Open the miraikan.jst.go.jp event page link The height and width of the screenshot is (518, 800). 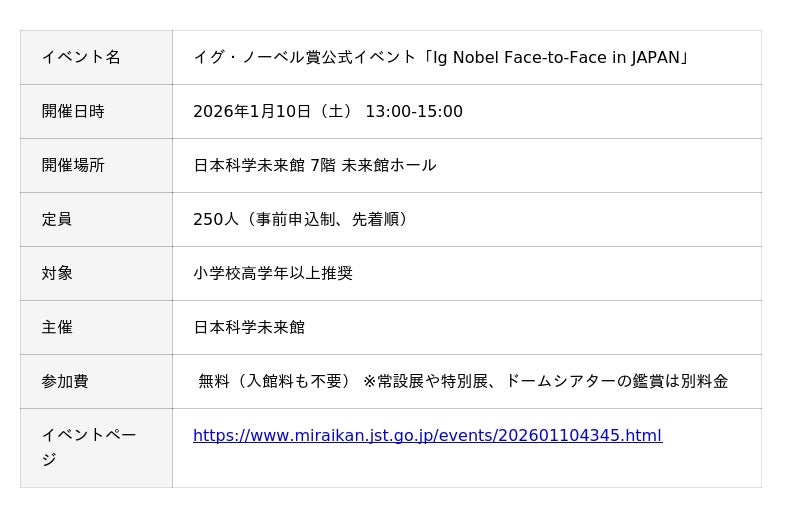tap(427, 435)
